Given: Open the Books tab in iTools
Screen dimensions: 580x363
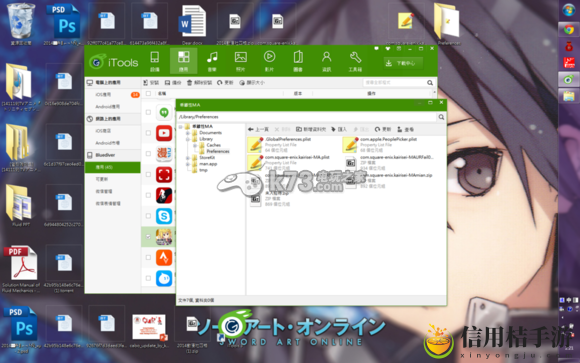Looking at the screenshot, I should coord(298,61).
